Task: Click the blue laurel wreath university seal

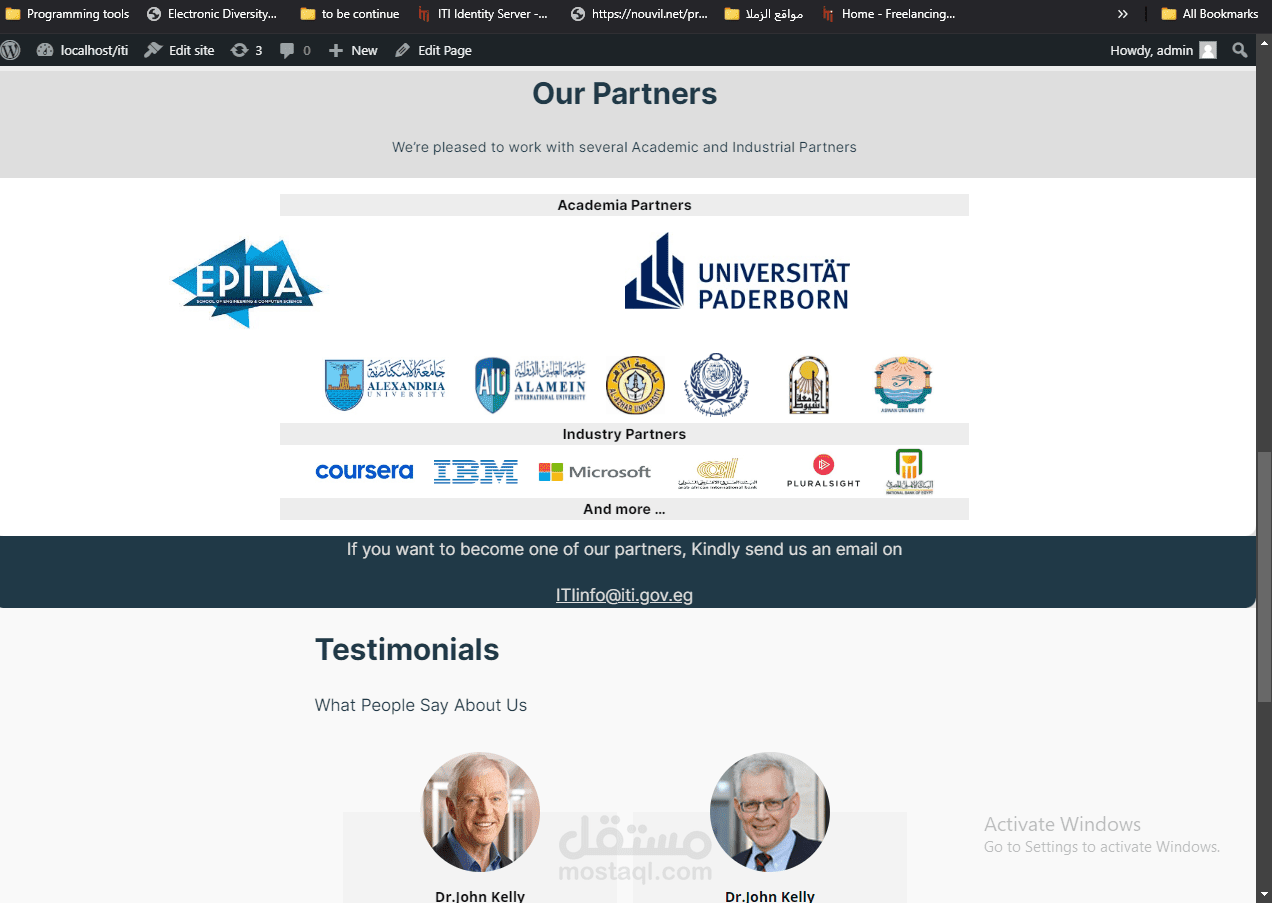Action: point(715,384)
